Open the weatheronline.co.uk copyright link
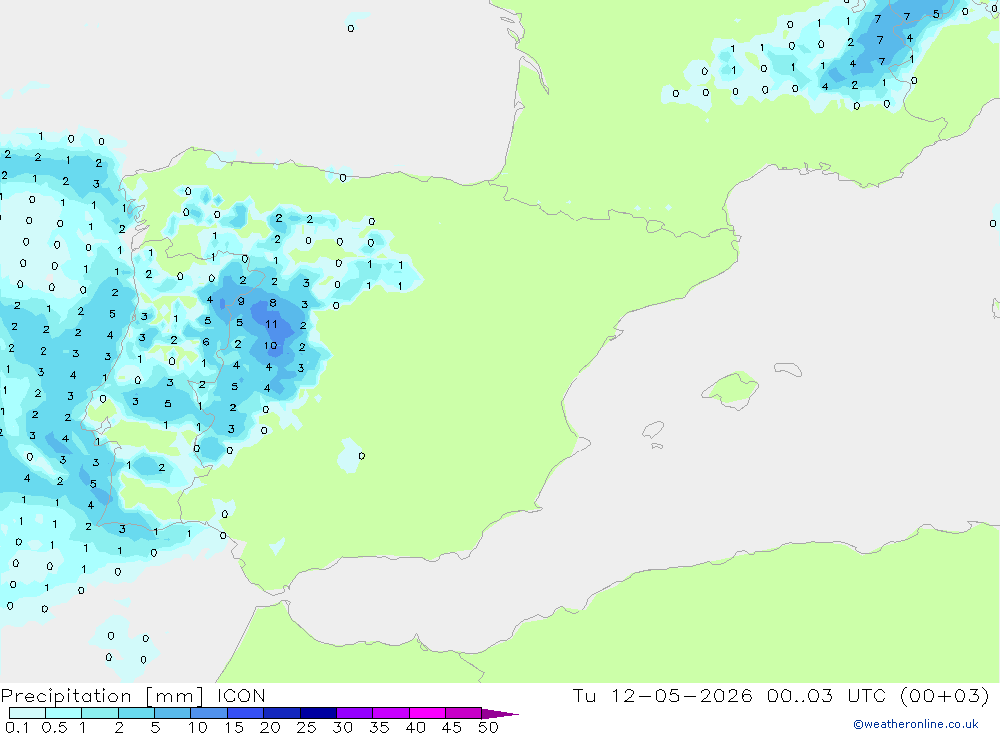 [x=915, y=724]
